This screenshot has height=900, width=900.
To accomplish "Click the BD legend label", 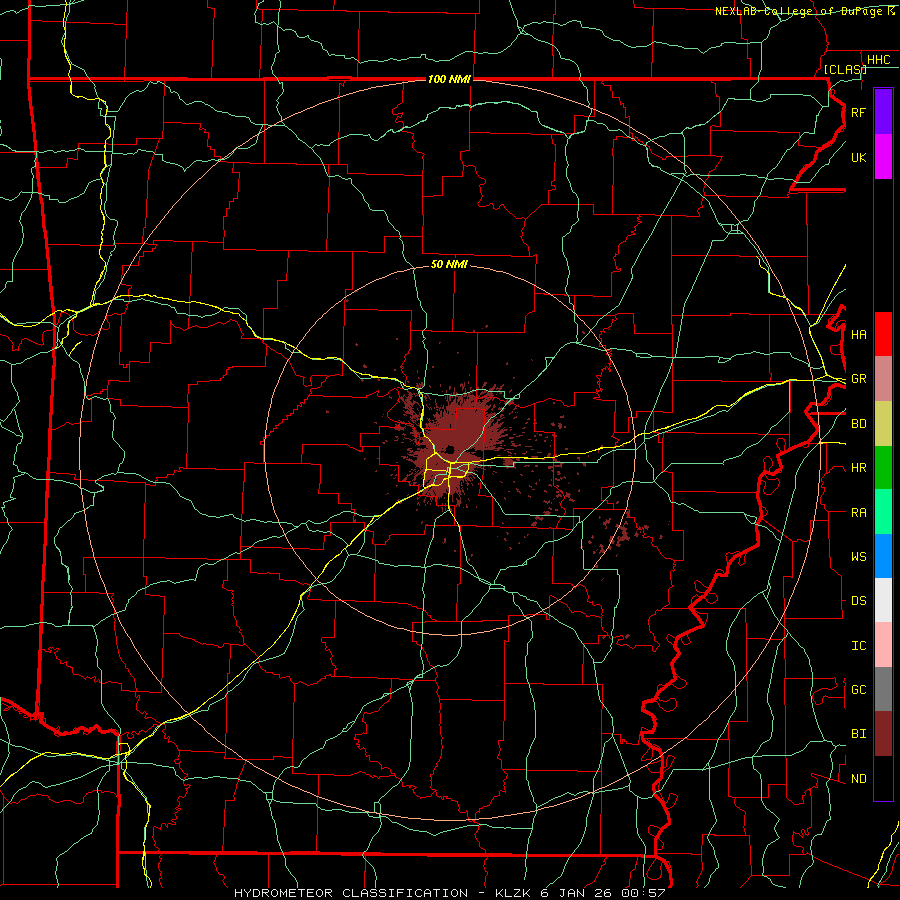I will tap(858, 424).
